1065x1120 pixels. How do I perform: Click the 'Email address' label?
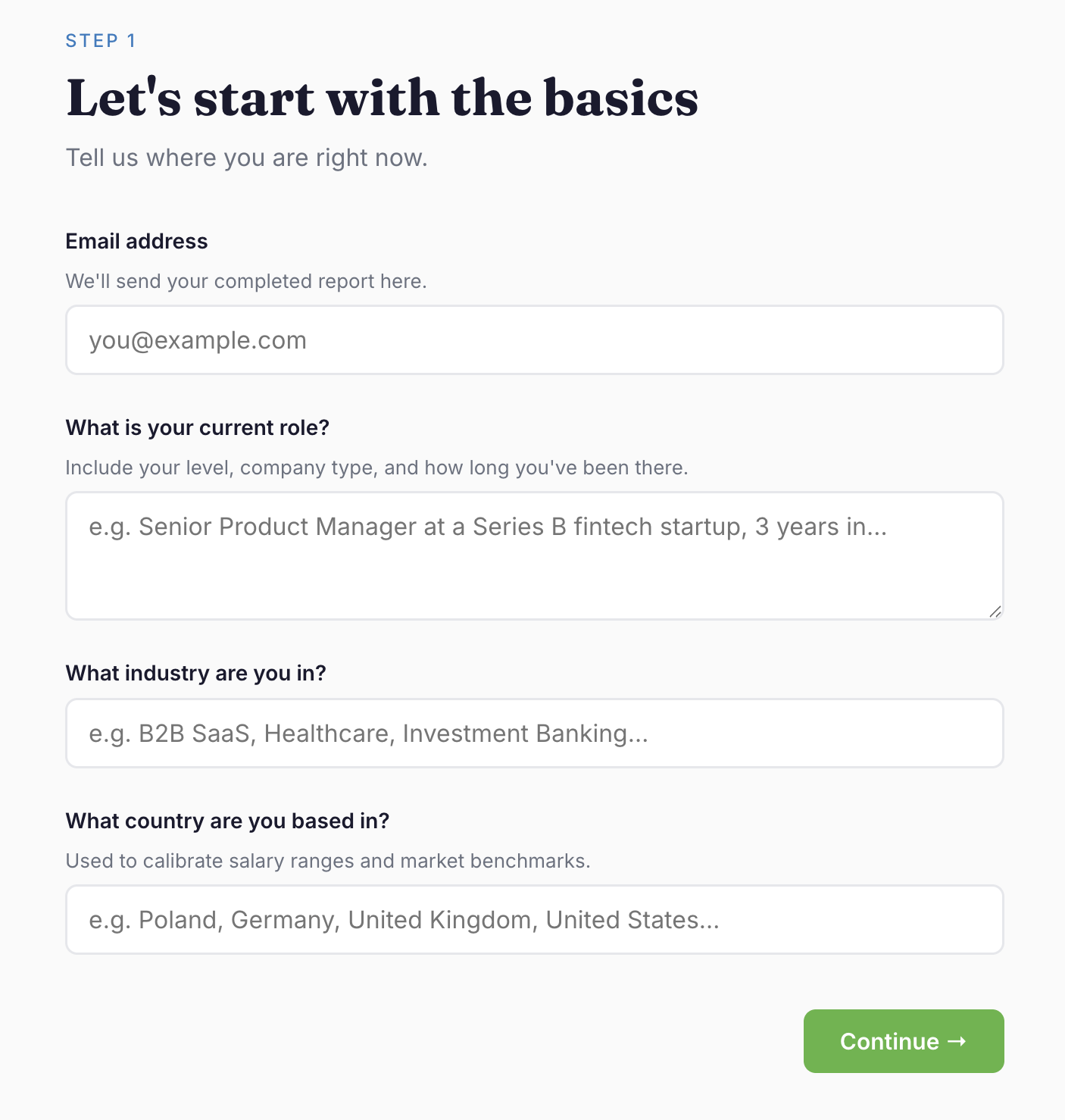point(136,241)
